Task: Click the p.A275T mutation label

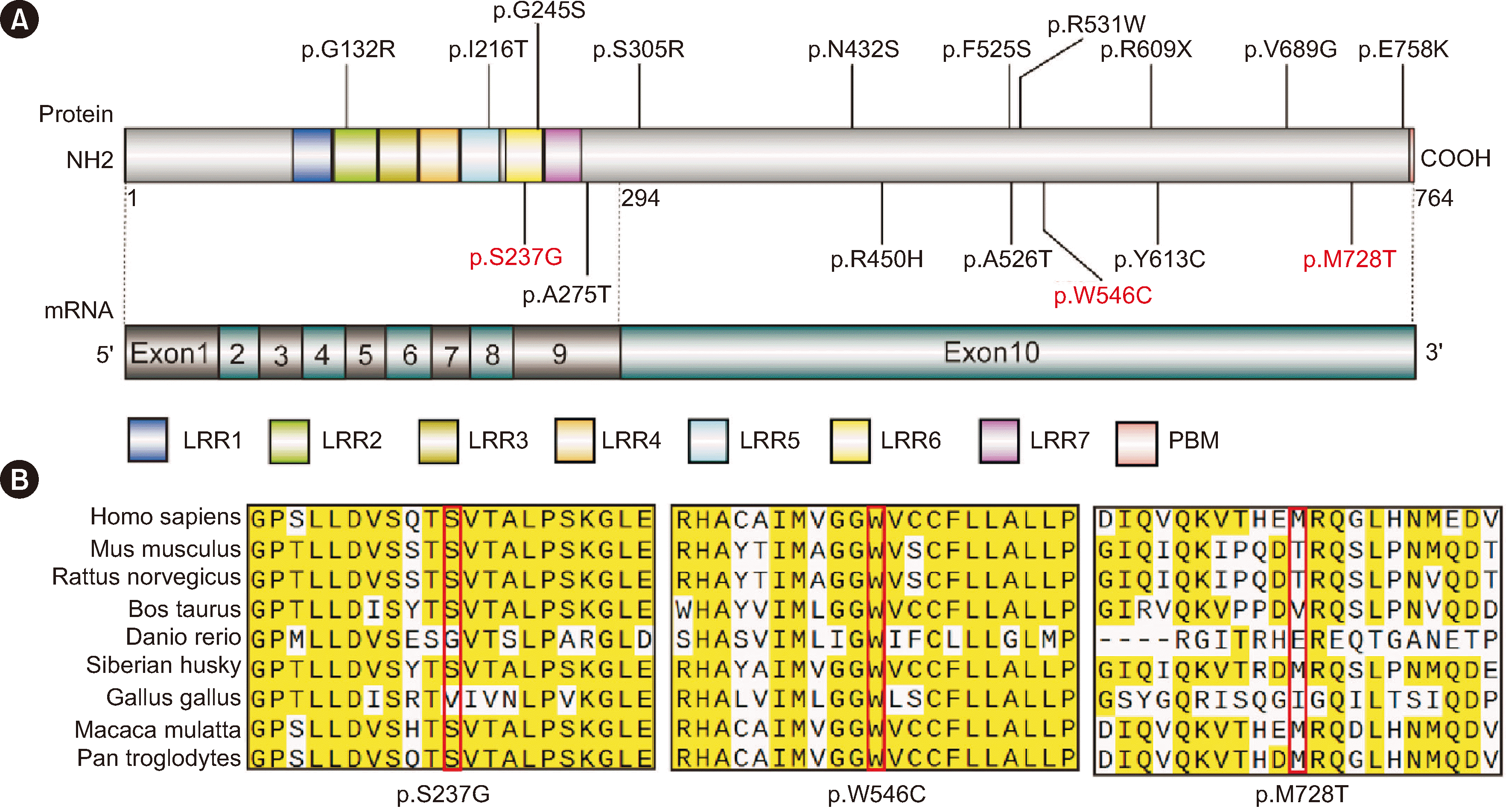Action: tap(566, 295)
